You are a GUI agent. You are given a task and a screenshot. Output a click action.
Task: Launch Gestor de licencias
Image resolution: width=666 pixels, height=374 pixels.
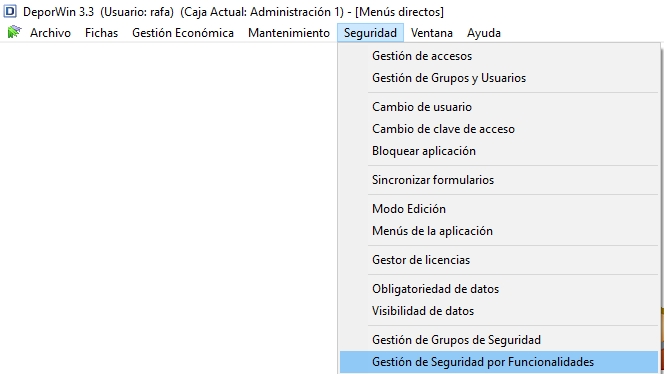(x=499, y=259)
